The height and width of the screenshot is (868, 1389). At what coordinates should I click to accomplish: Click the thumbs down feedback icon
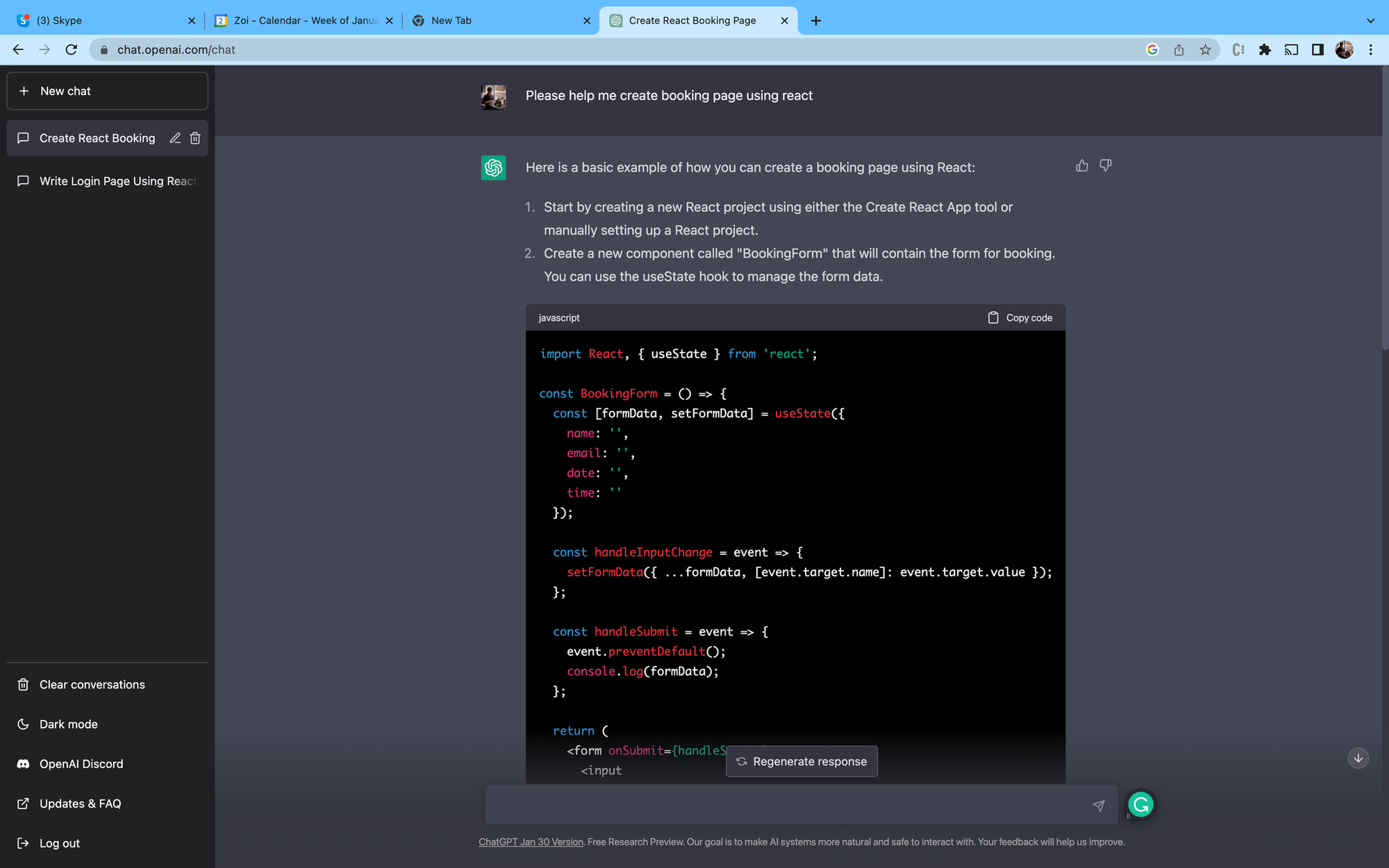pos(1105,165)
